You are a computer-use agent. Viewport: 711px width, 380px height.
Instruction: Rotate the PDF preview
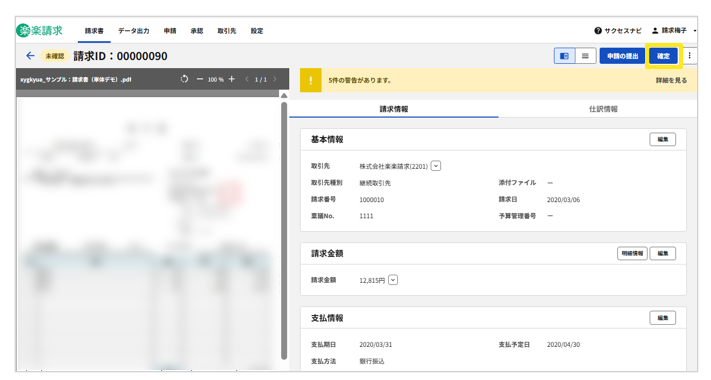[x=184, y=79]
